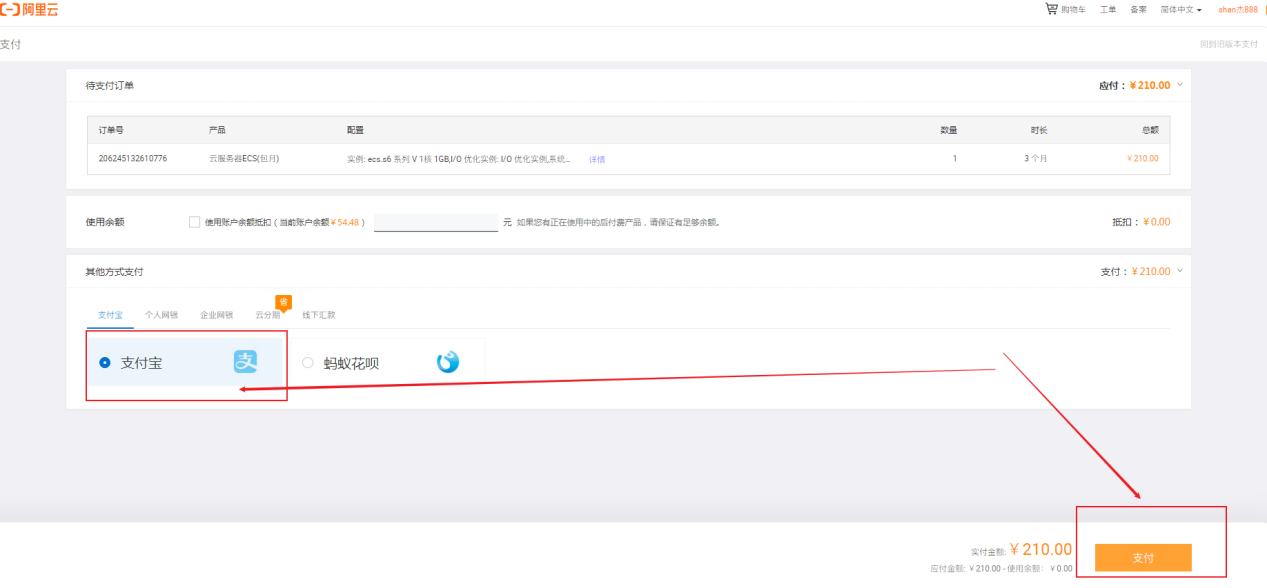1267x588 pixels.
Task: Open the 购物车 shopping cart icon
Action: point(1051,9)
